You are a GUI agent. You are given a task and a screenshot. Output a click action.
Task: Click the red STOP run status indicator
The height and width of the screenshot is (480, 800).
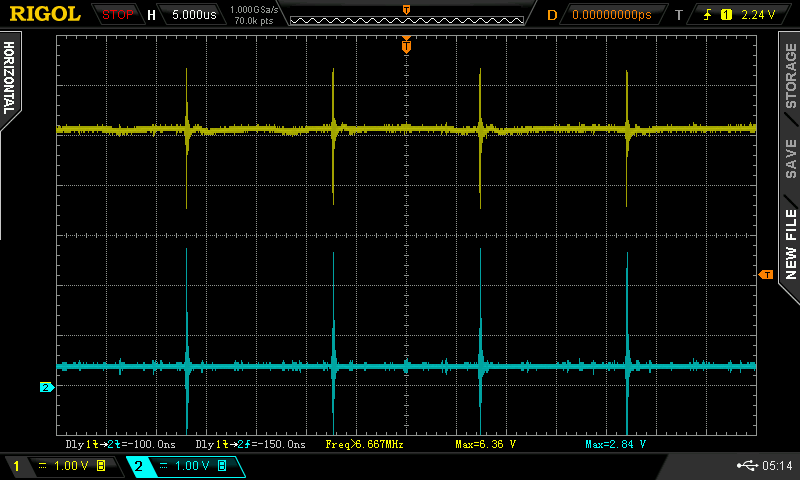(x=118, y=15)
